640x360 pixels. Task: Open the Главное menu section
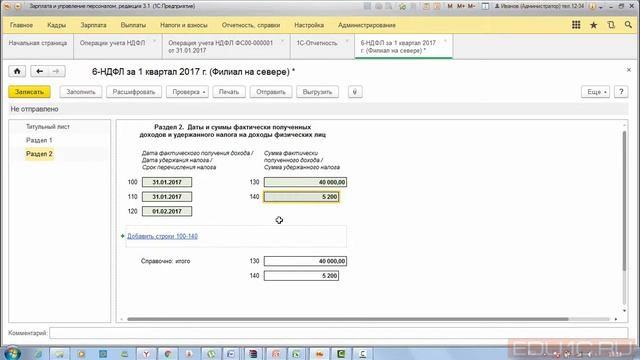21,25
